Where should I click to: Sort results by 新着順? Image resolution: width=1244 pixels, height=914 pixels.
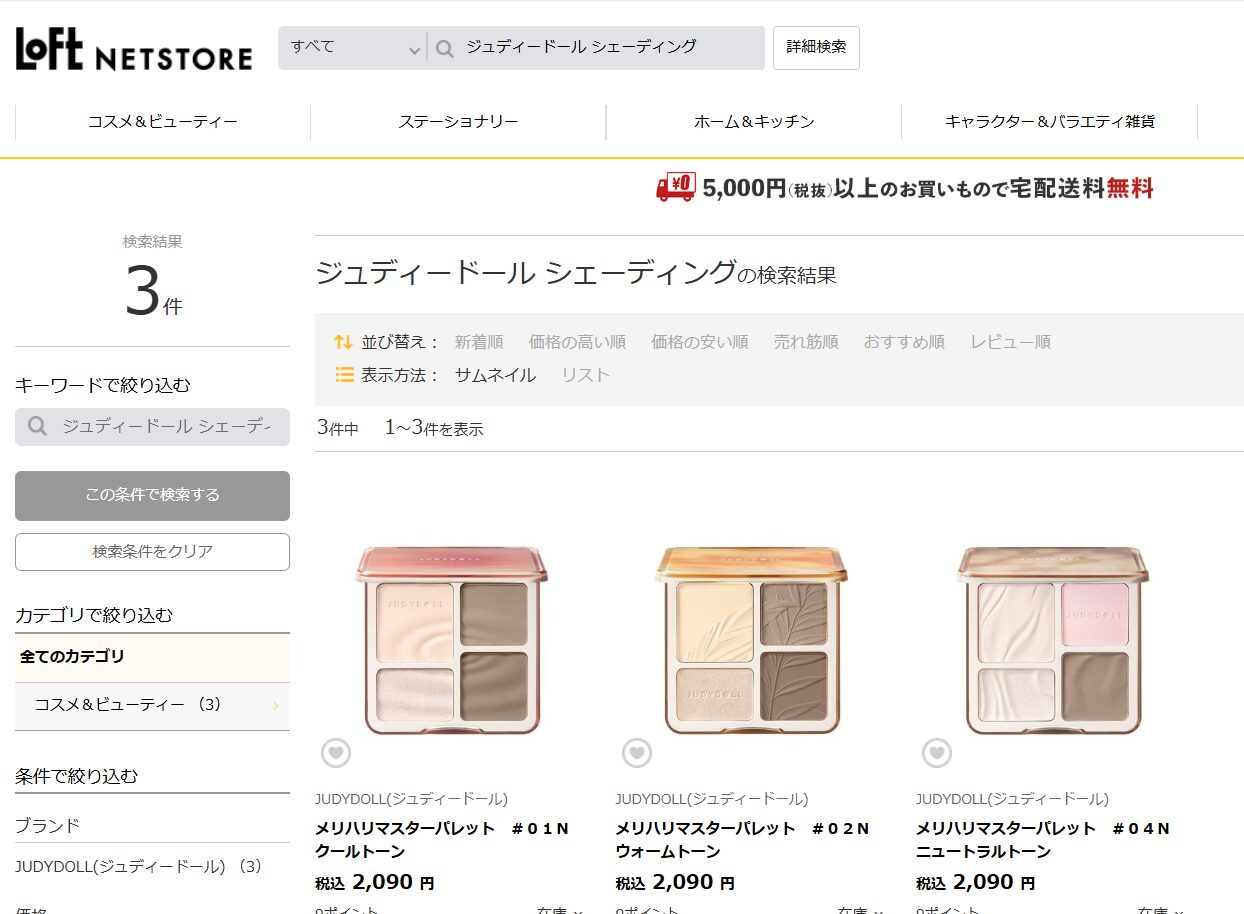tap(479, 342)
